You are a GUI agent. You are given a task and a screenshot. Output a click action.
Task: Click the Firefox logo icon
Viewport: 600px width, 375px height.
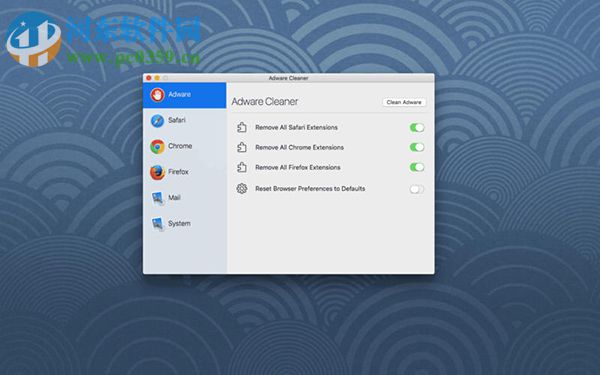pos(157,172)
